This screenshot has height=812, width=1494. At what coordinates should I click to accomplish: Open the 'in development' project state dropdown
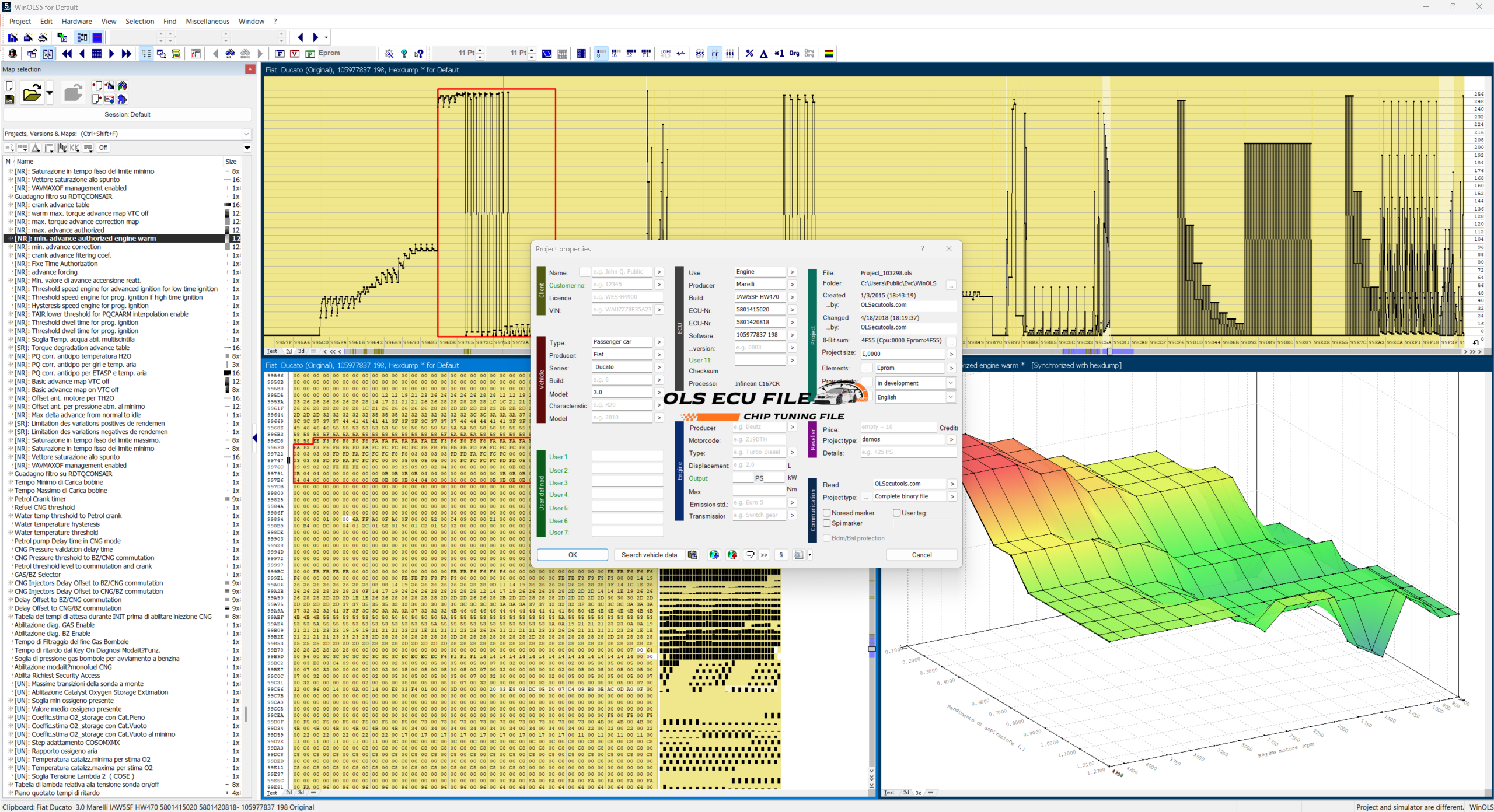tap(951, 383)
